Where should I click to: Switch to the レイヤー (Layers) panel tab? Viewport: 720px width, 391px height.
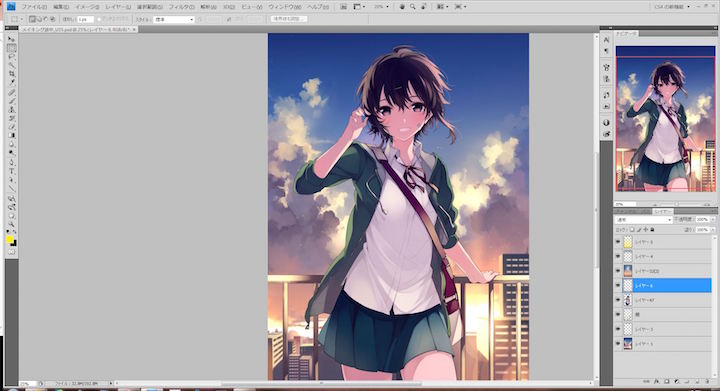(662, 212)
